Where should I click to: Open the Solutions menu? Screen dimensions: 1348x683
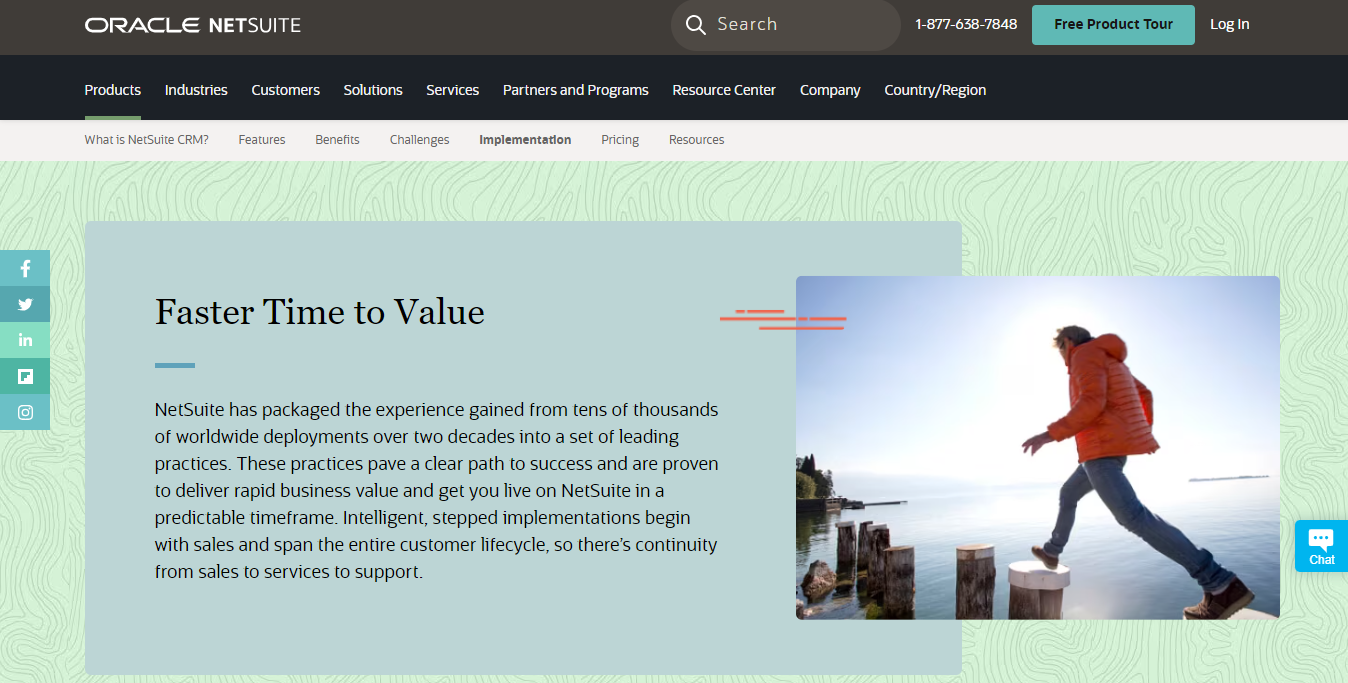pos(373,90)
